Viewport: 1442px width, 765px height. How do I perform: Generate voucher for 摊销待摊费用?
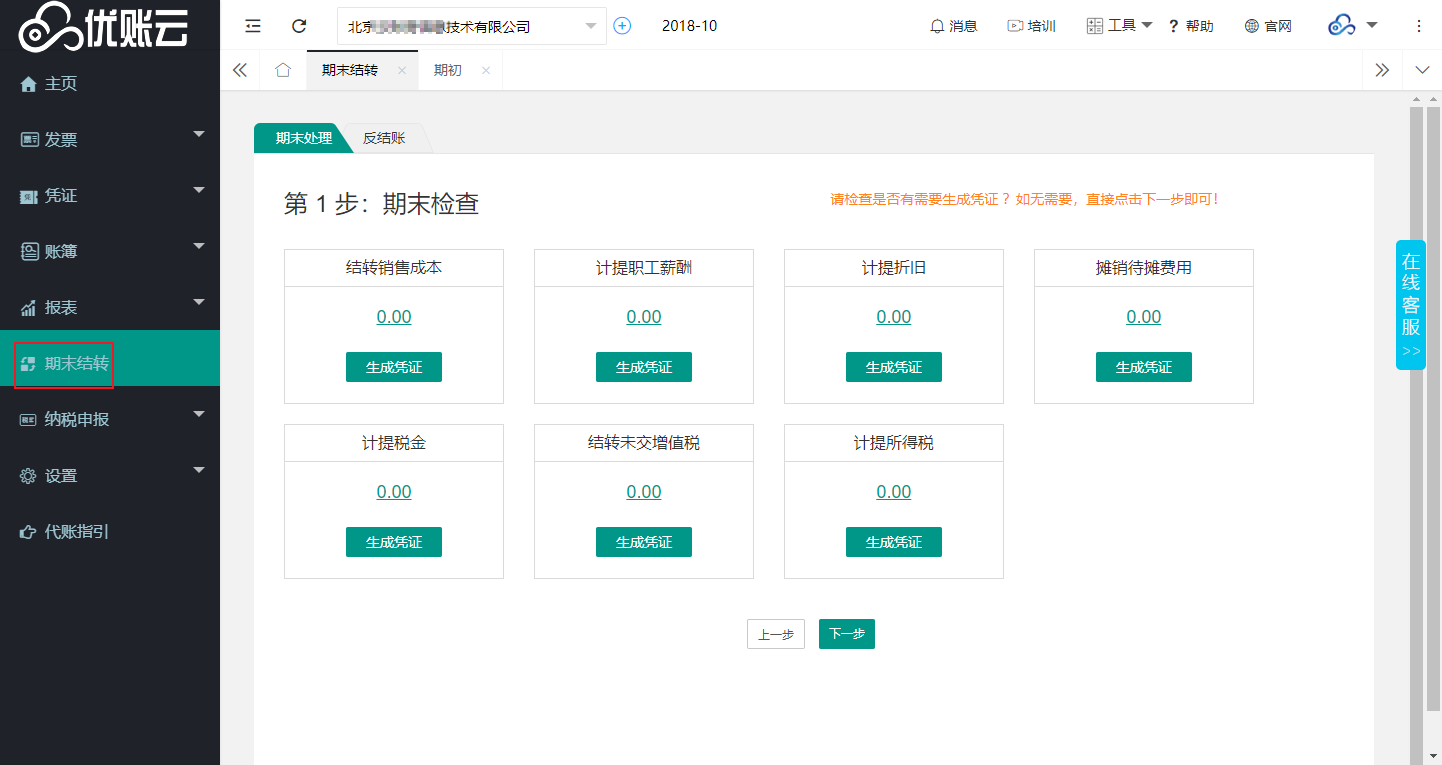[1144, 367]
